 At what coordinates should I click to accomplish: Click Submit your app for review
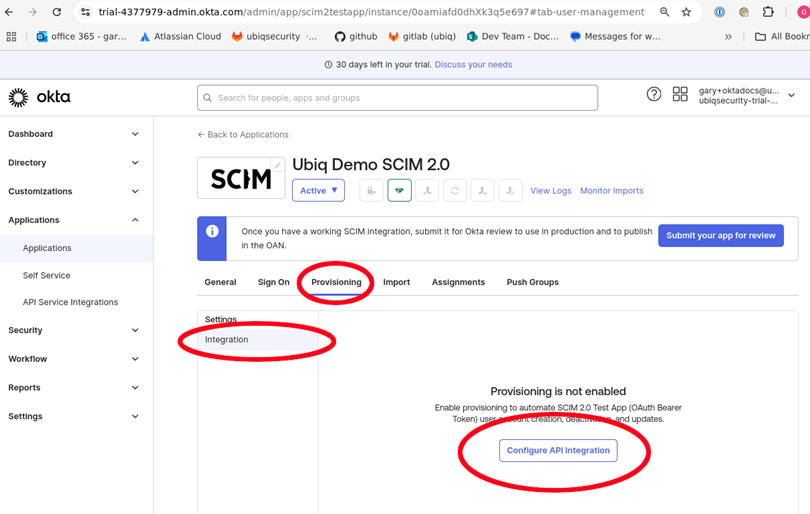(x=721, y=236)
